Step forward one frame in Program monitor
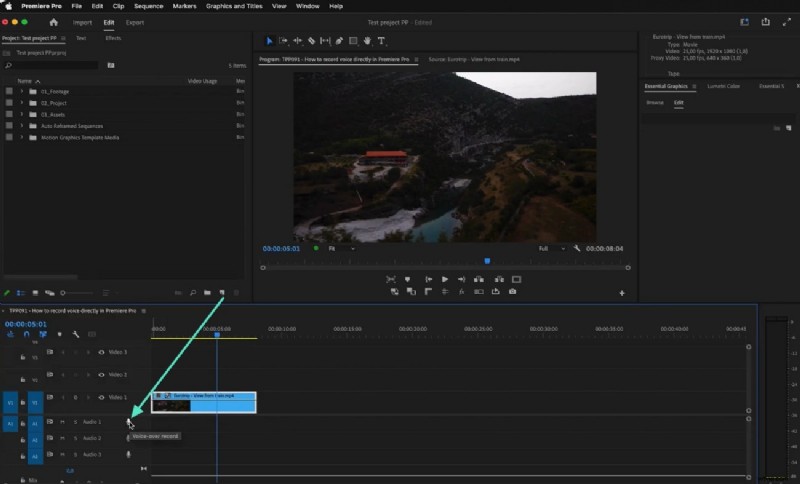800x484 pixels. (461, 279)
